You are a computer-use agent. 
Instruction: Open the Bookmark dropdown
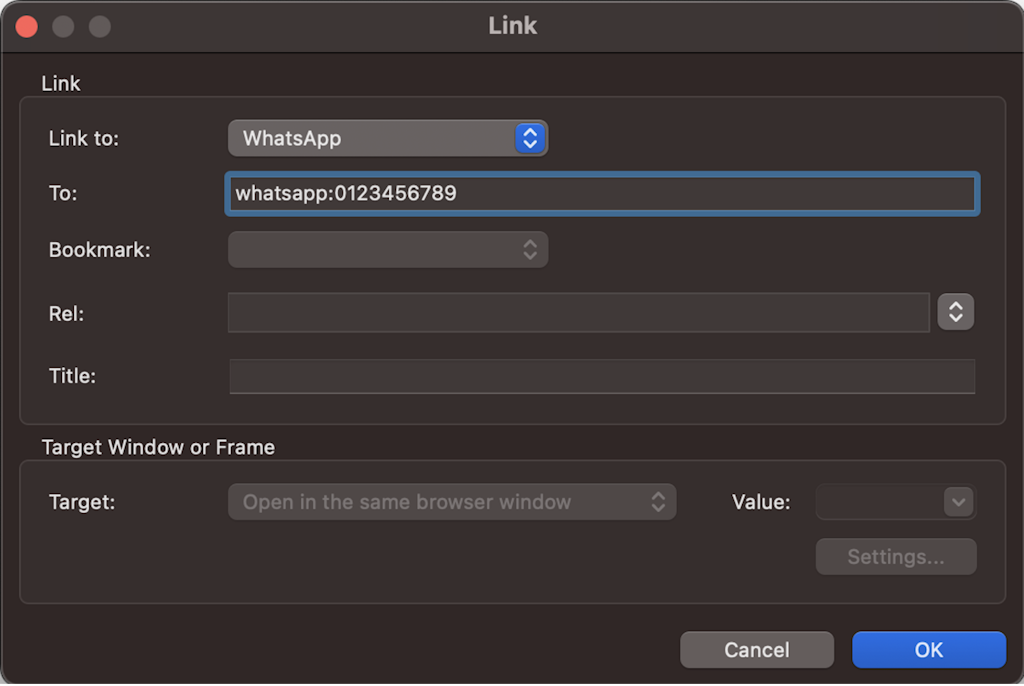387,250
